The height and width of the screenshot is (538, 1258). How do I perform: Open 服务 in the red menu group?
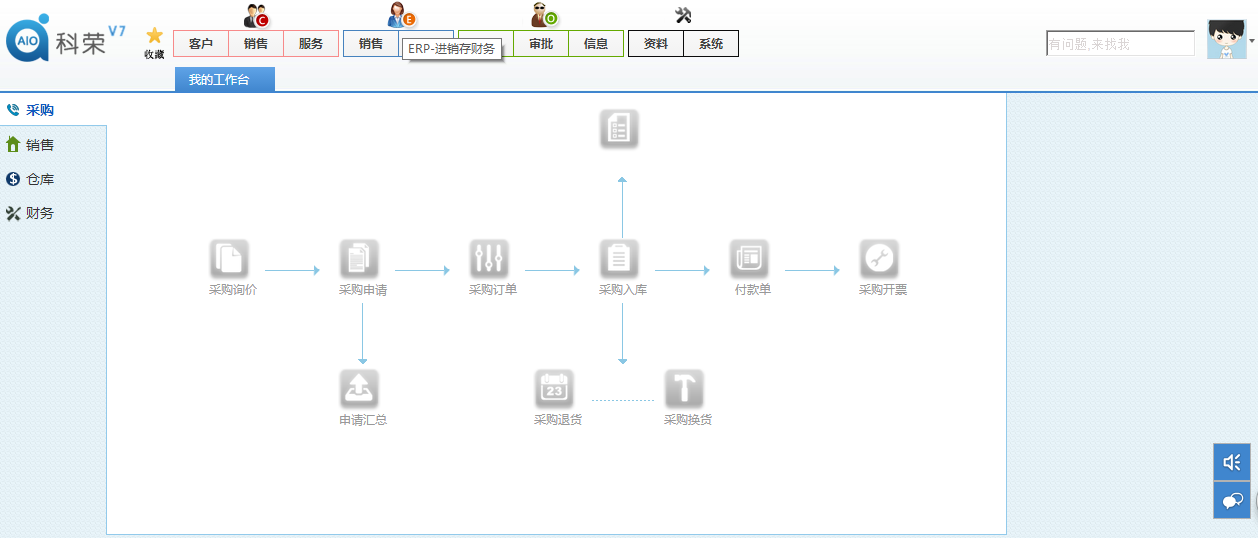tap(311, 44)
